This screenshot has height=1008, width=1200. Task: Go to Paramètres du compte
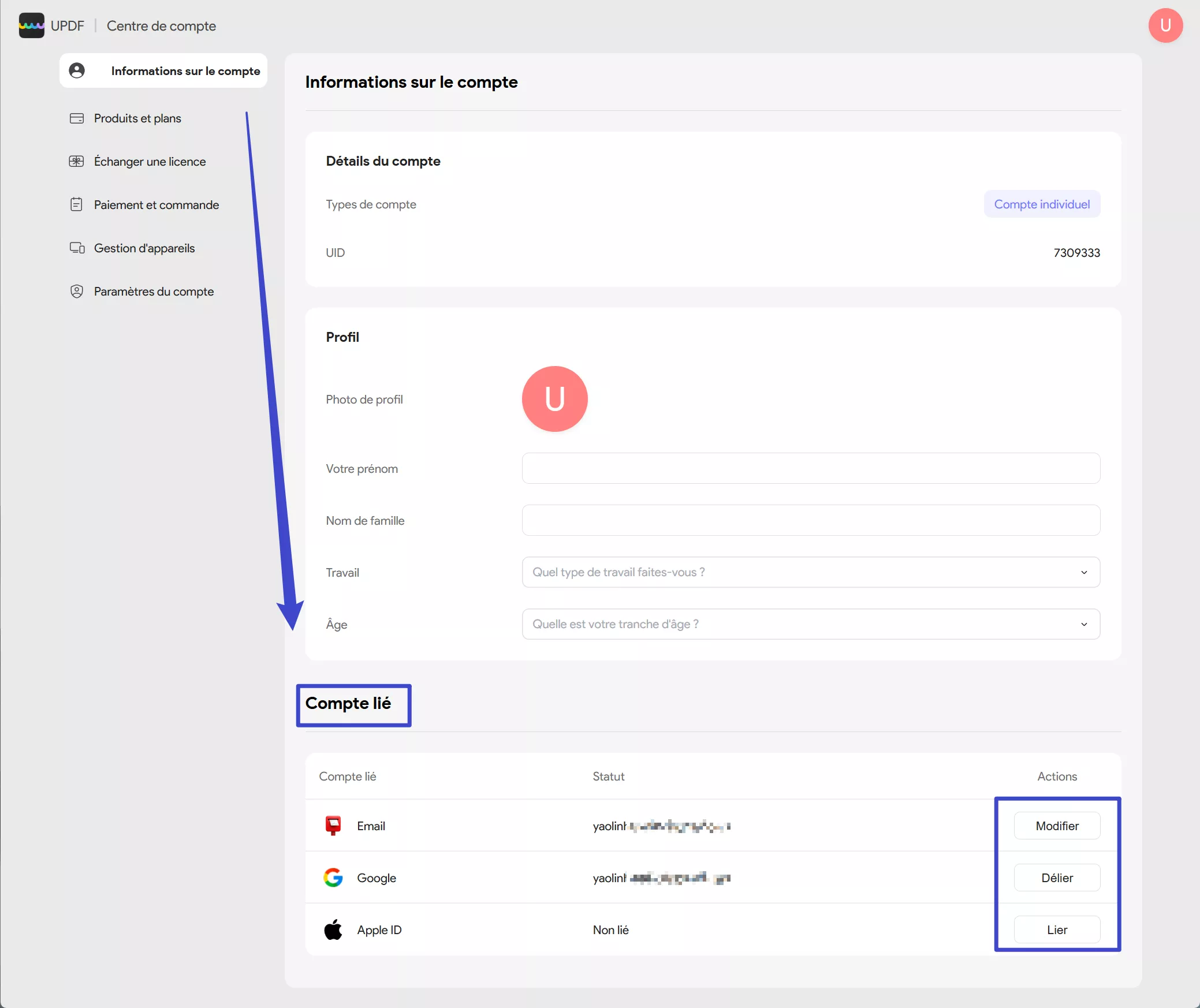(x=154, y=292)
